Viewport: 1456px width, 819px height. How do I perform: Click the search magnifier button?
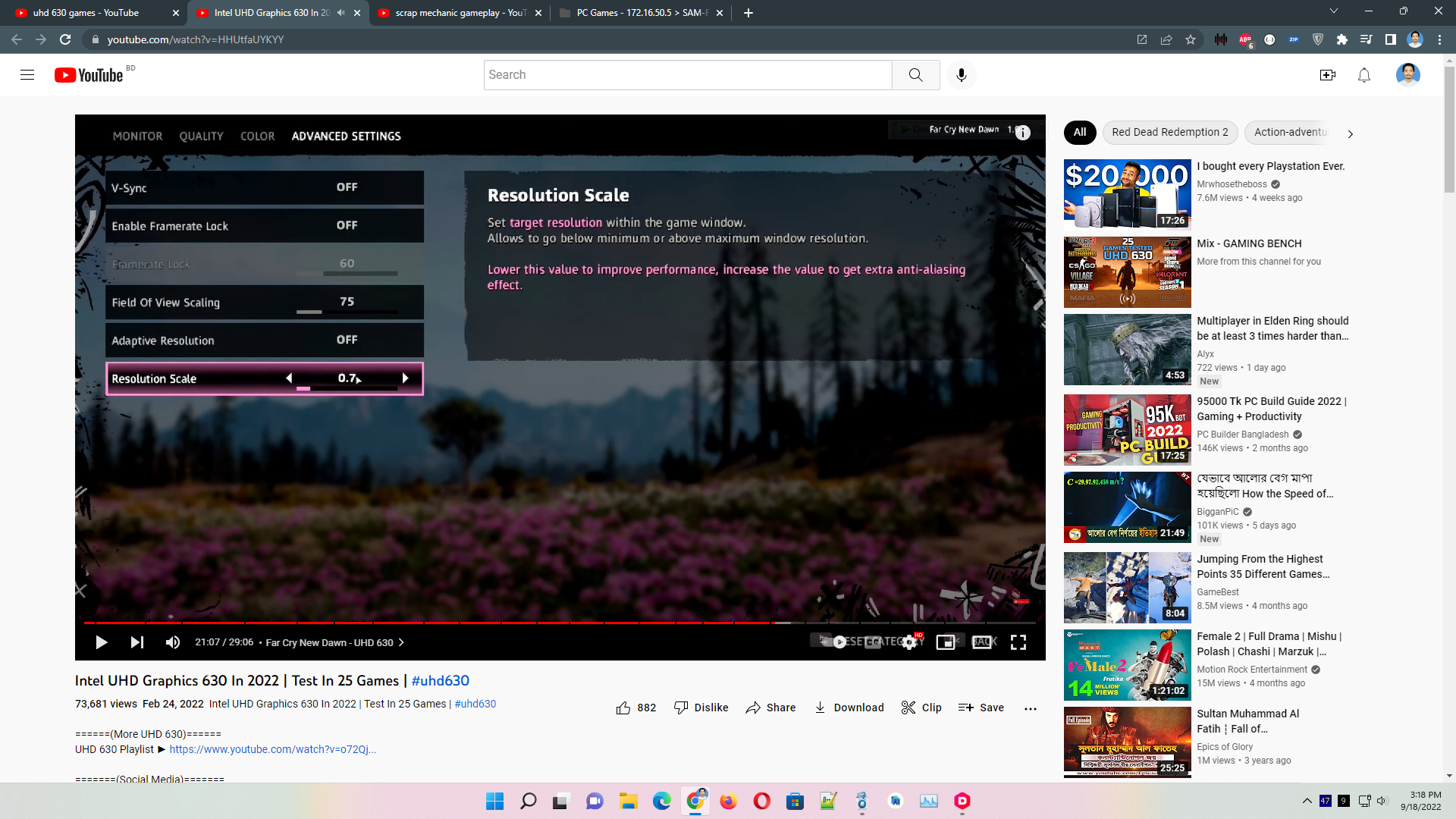[916, 75]
